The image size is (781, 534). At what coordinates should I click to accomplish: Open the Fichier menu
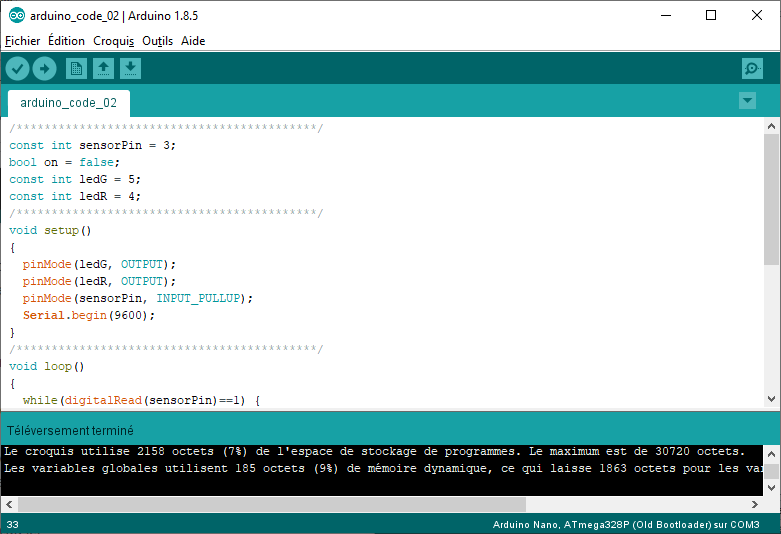pyautogui.click(x=22, y=41)
